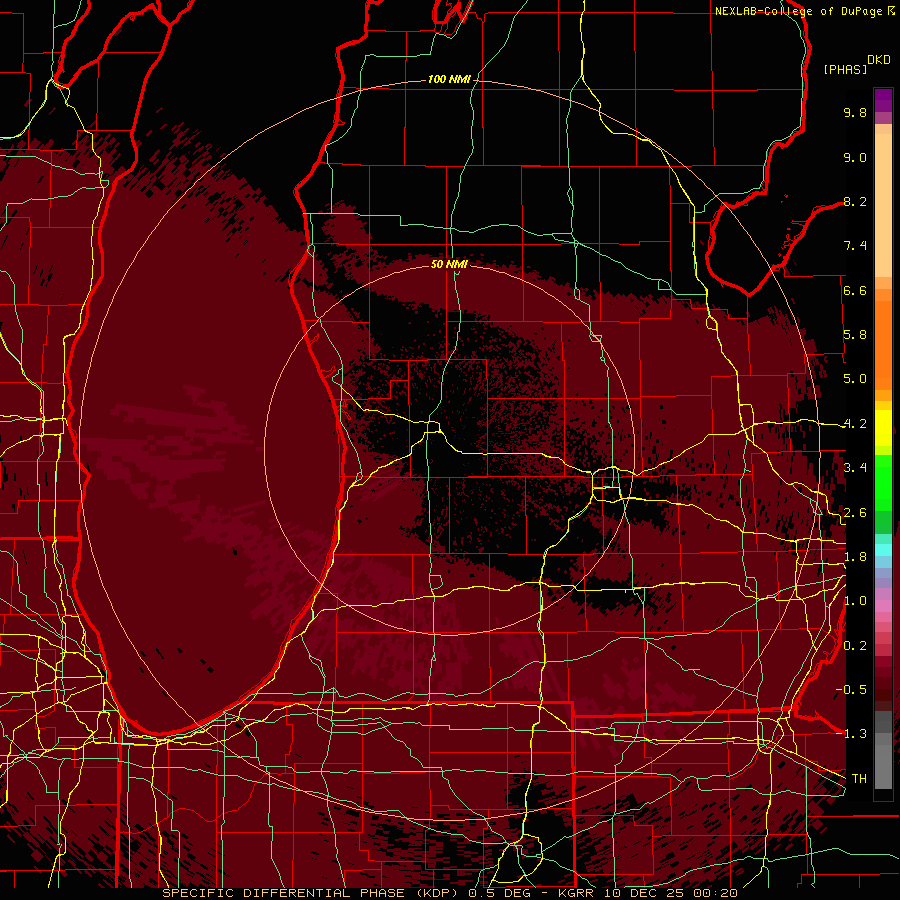The height and width of the screenshot is (900, 900).
Task: Click the [PHAS] legend header
Action: pyautogui.click(x=845, y=69)
